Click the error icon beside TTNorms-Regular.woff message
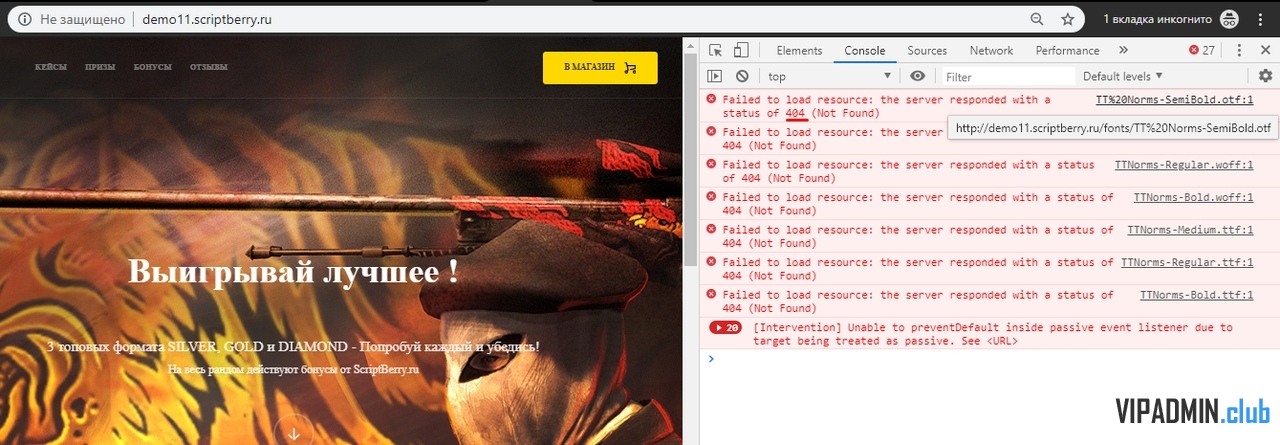 click(712, 164)
